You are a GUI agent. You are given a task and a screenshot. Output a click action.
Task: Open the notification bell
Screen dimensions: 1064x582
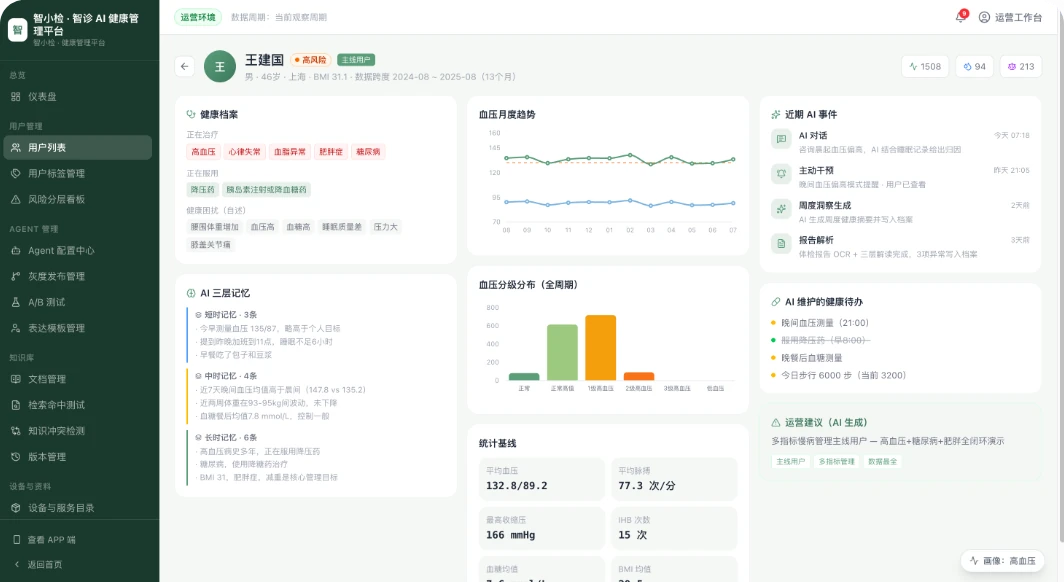click(960, 17)
